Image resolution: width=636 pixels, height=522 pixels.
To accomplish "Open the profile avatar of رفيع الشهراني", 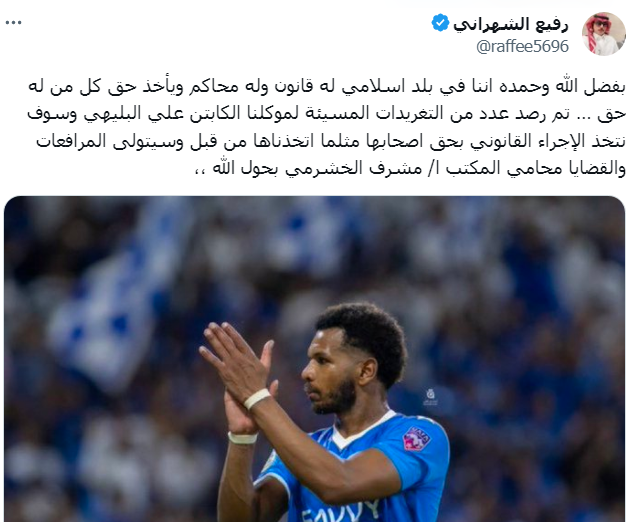I will coord(604,34).
